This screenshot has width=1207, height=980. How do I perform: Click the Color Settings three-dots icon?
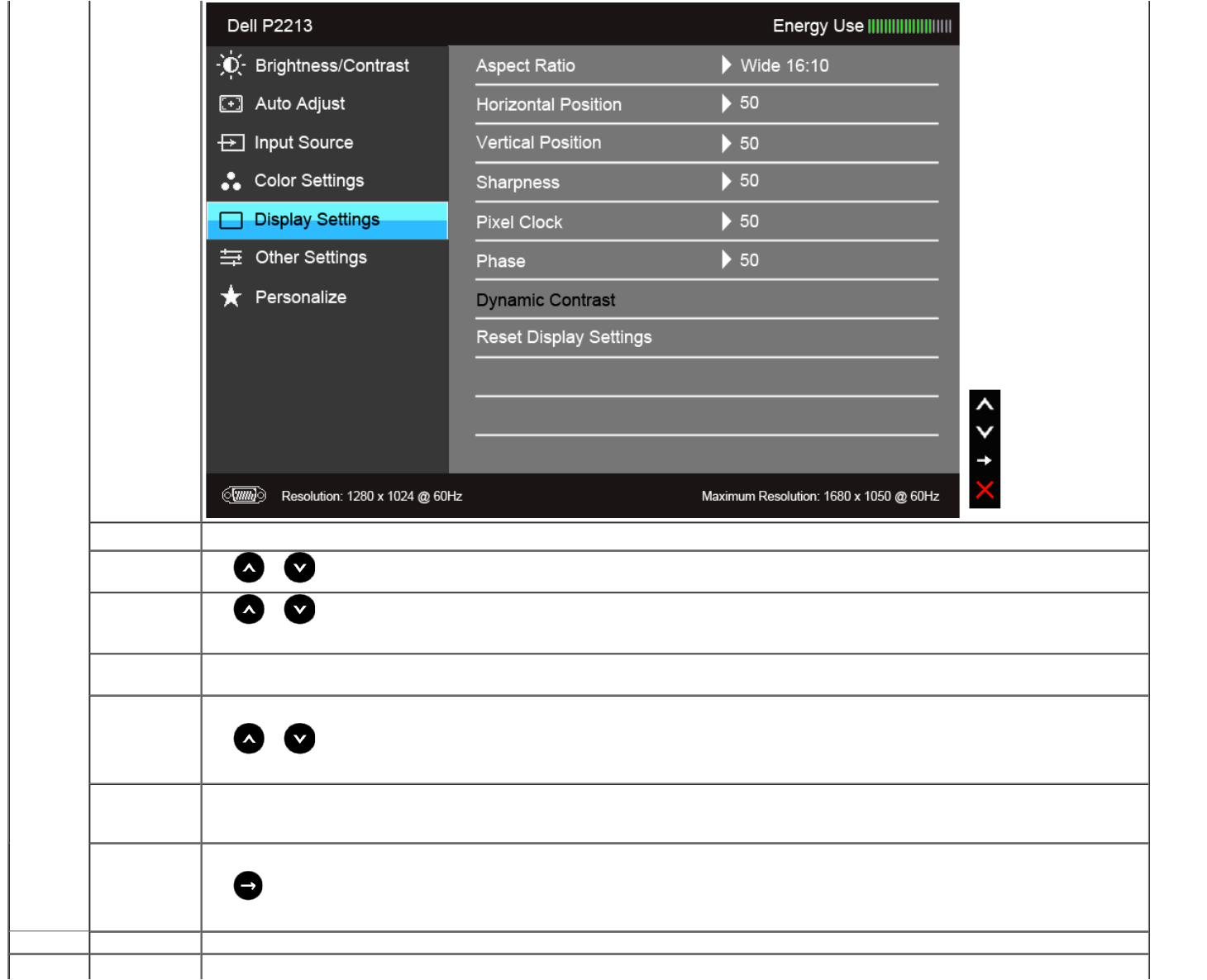(x=231, y=181)
